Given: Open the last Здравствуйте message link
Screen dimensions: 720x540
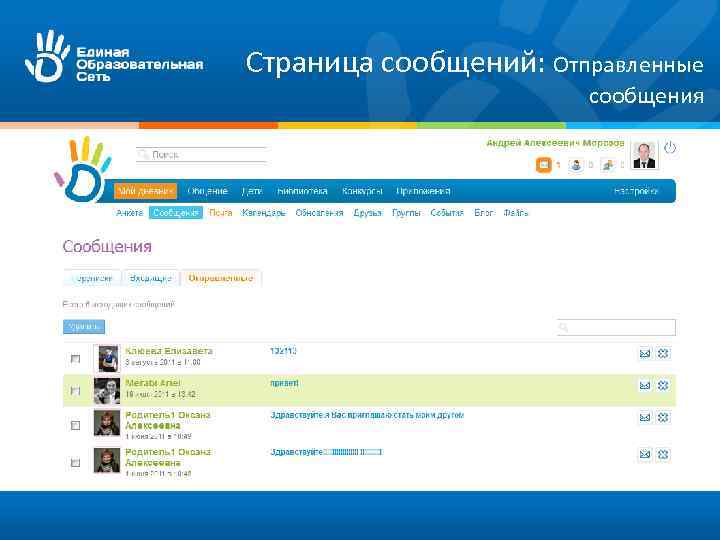Looking at the screenshot, I should click(326, 452).
